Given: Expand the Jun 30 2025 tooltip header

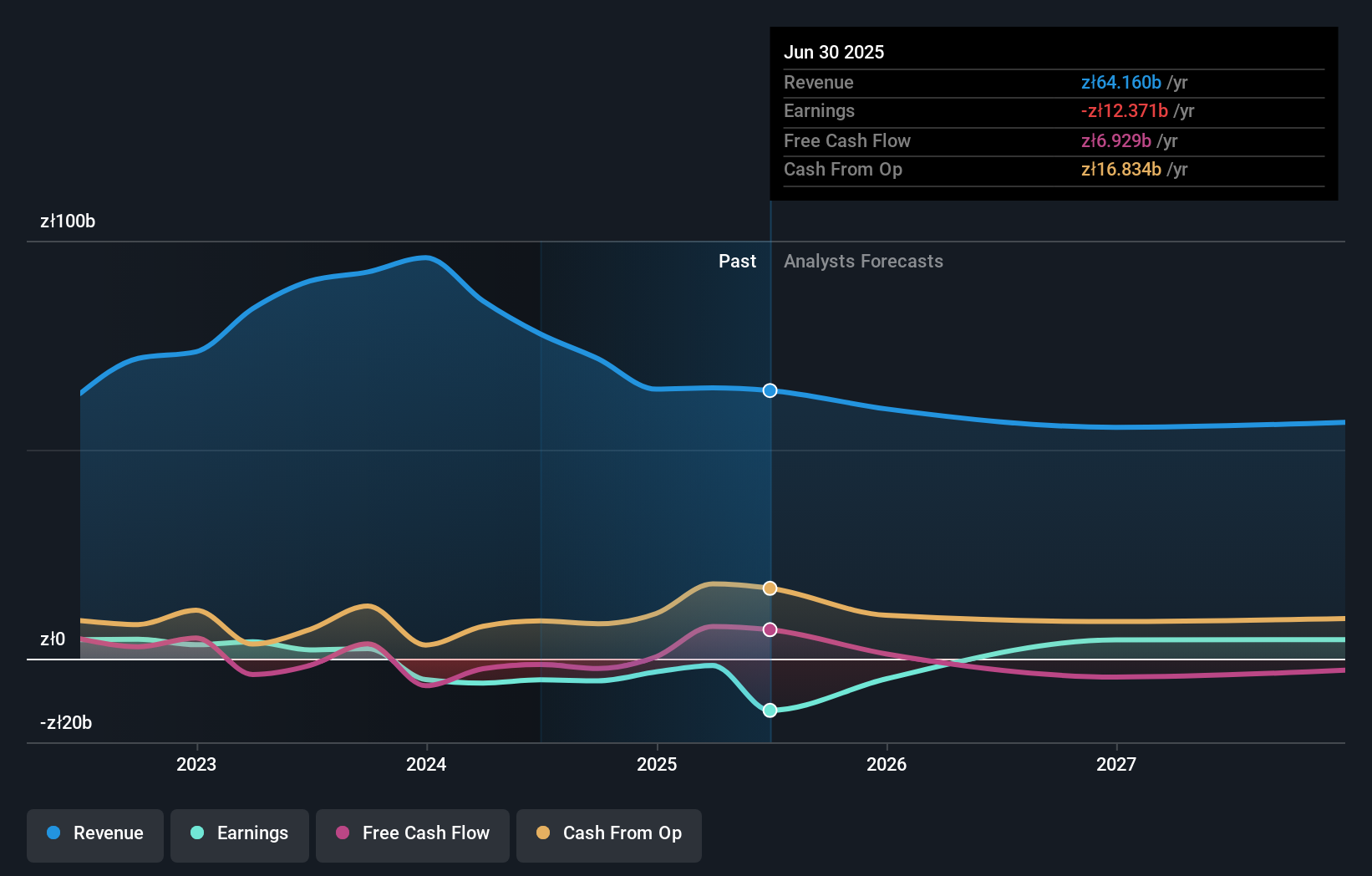Looking at the screenshot, I should (834, 52).
